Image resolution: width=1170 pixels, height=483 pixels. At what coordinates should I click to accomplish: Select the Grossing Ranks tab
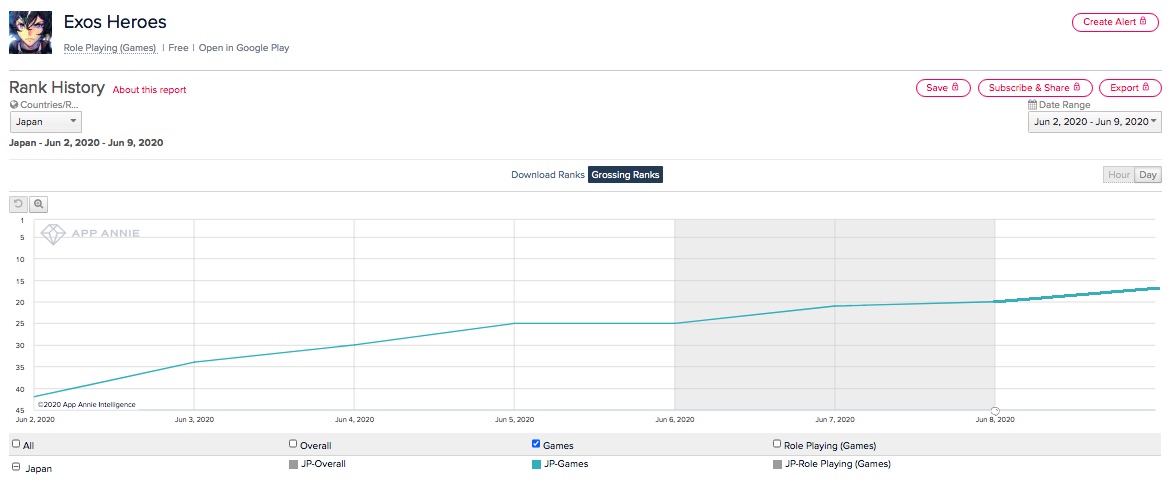pyautogui.click(x=625, y=175)
